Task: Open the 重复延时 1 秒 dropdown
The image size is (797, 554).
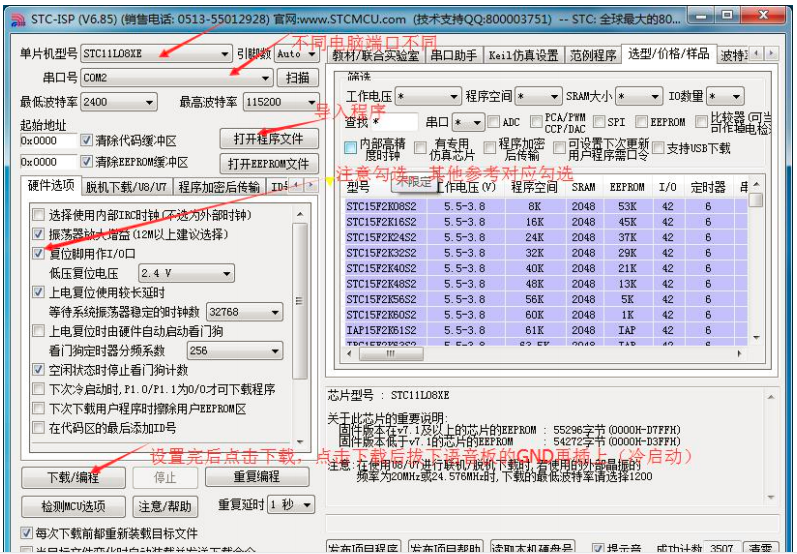Action: point(291,505)
